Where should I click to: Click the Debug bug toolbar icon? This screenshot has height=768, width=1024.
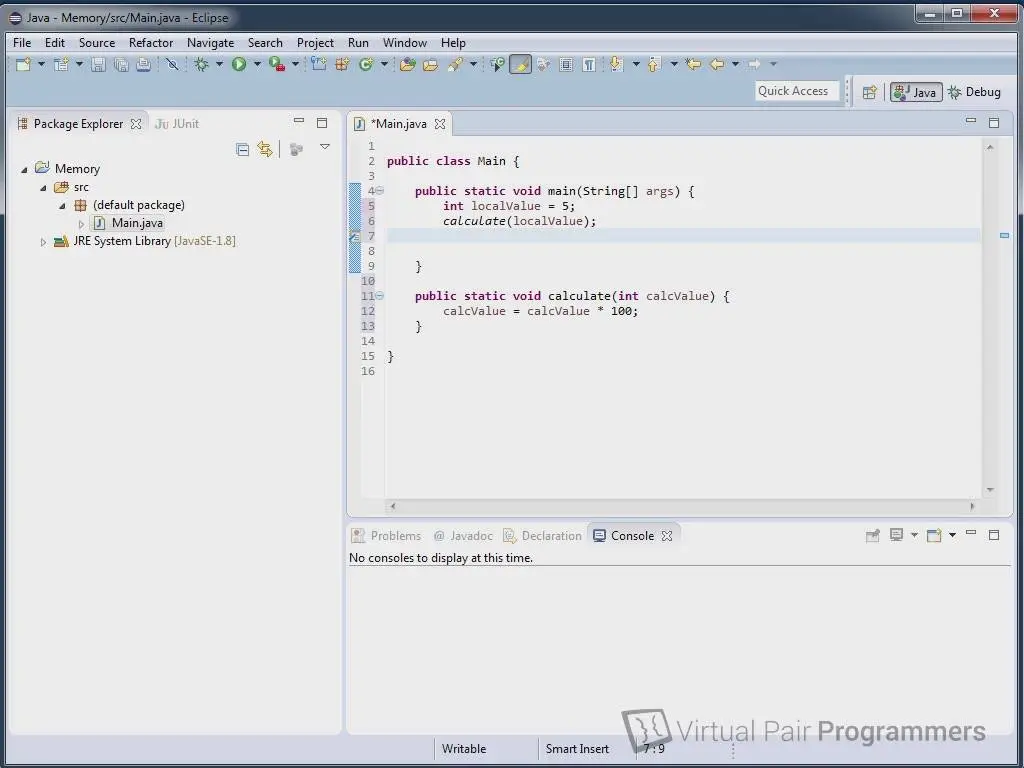tap(202, 64)
